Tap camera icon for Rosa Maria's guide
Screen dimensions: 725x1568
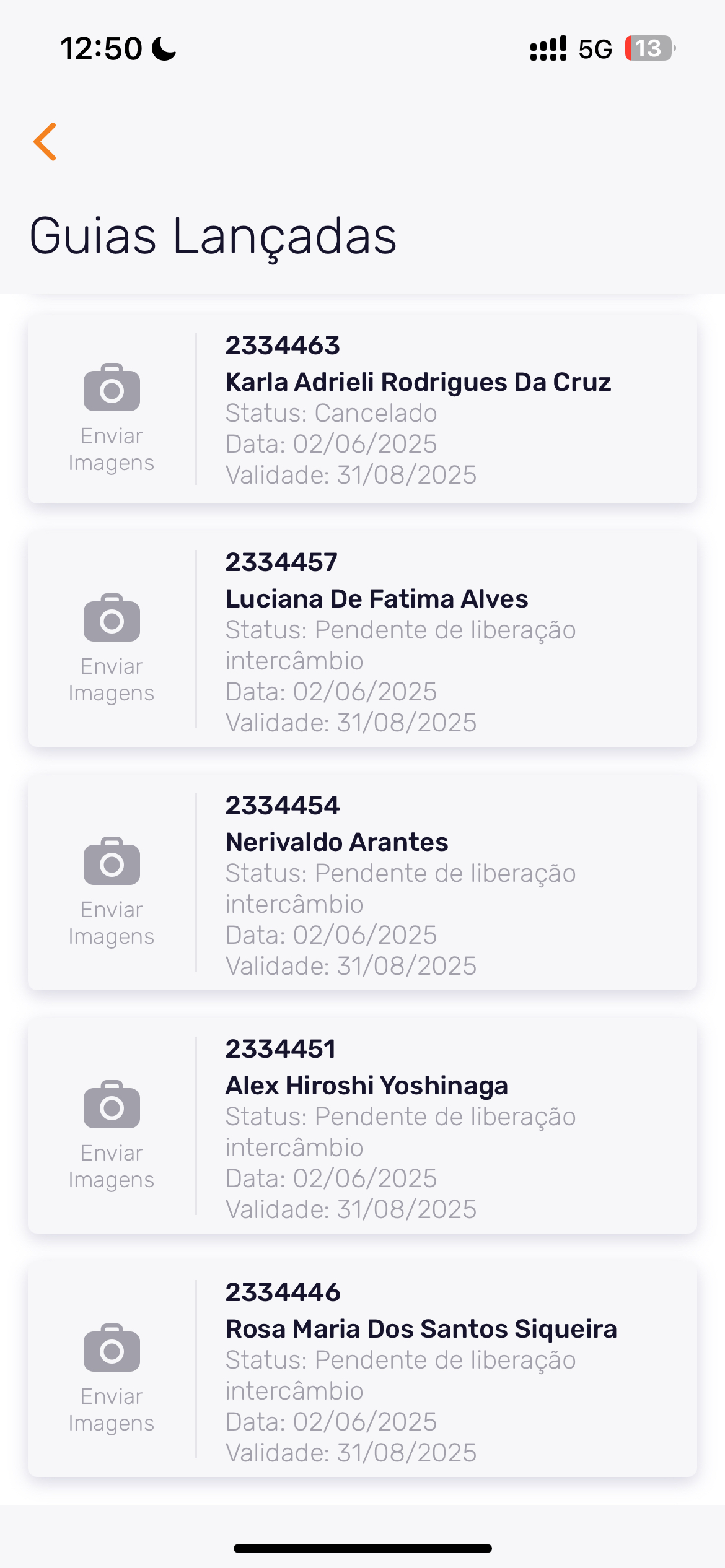point(112,1349)
